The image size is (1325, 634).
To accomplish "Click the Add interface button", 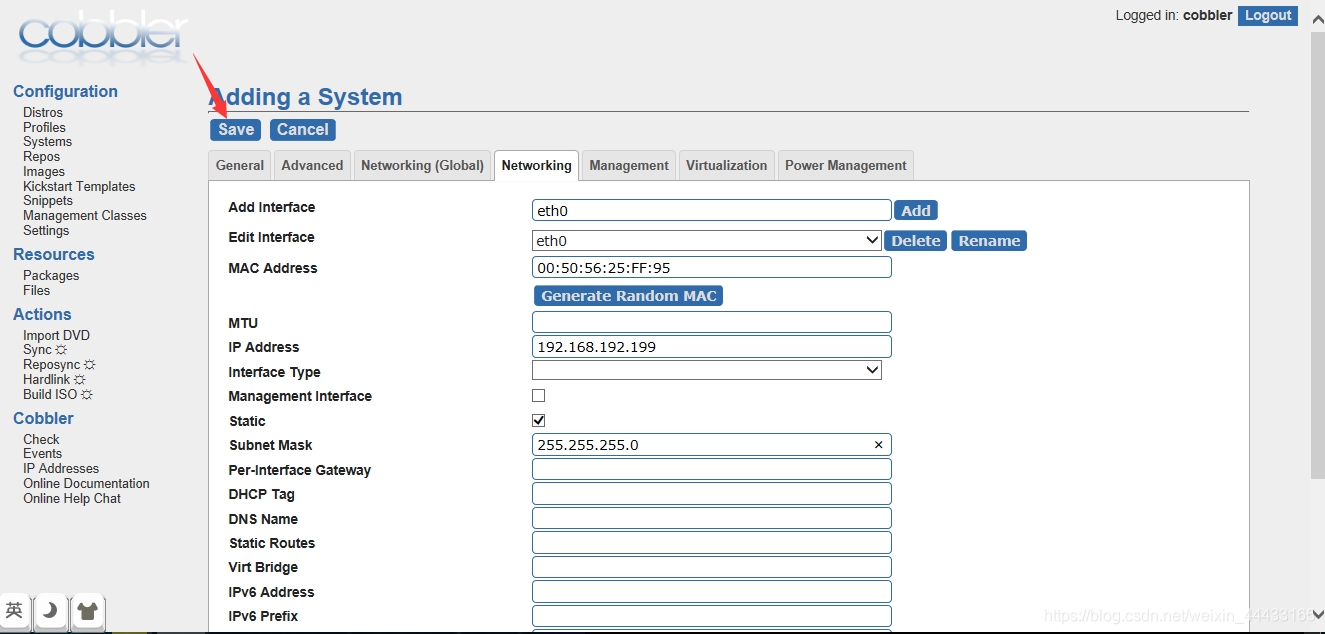I will click(x=916, y=211).
